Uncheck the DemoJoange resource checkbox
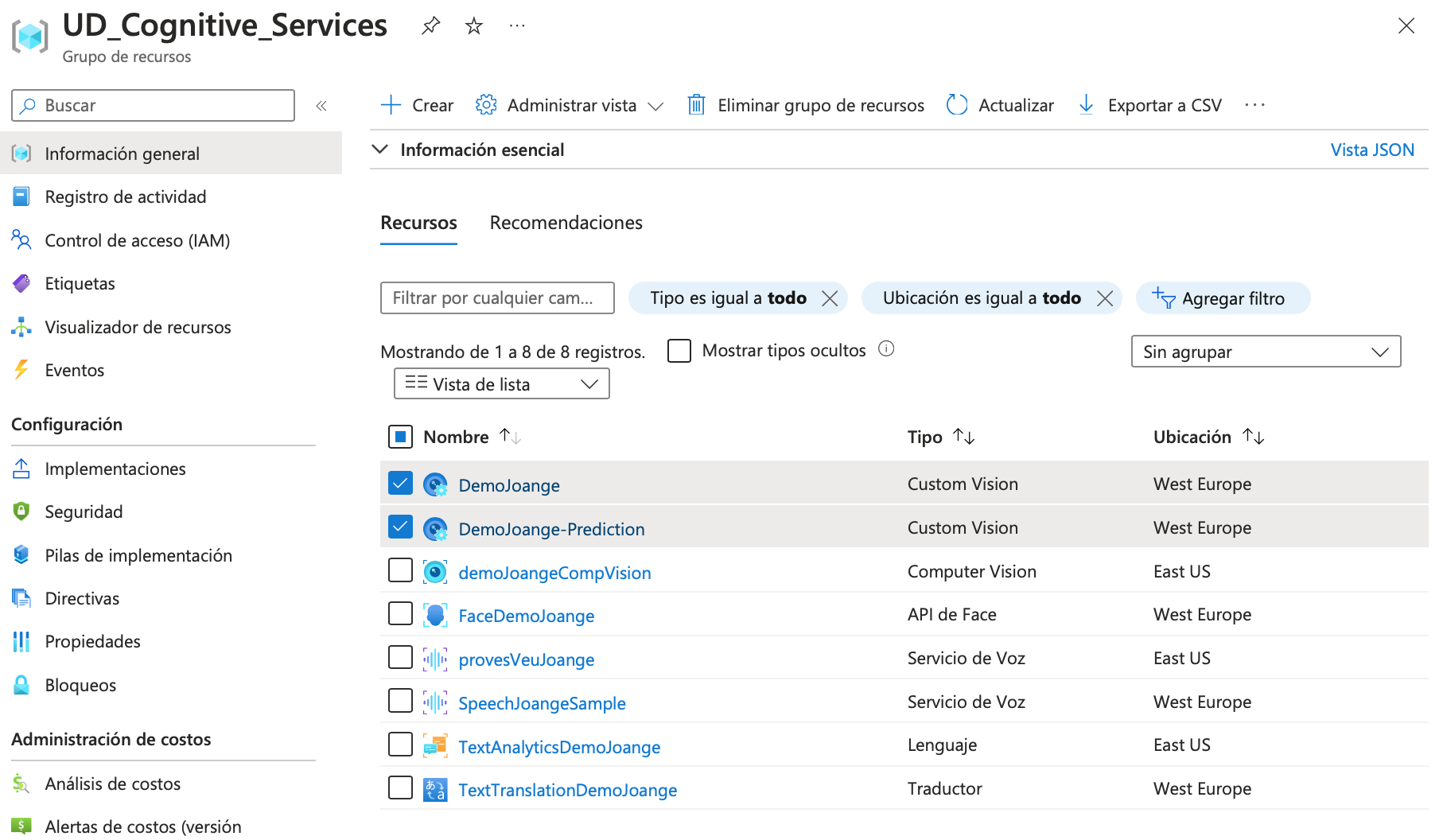Screen dimensions: 1443x840 [x=400, y=484]
